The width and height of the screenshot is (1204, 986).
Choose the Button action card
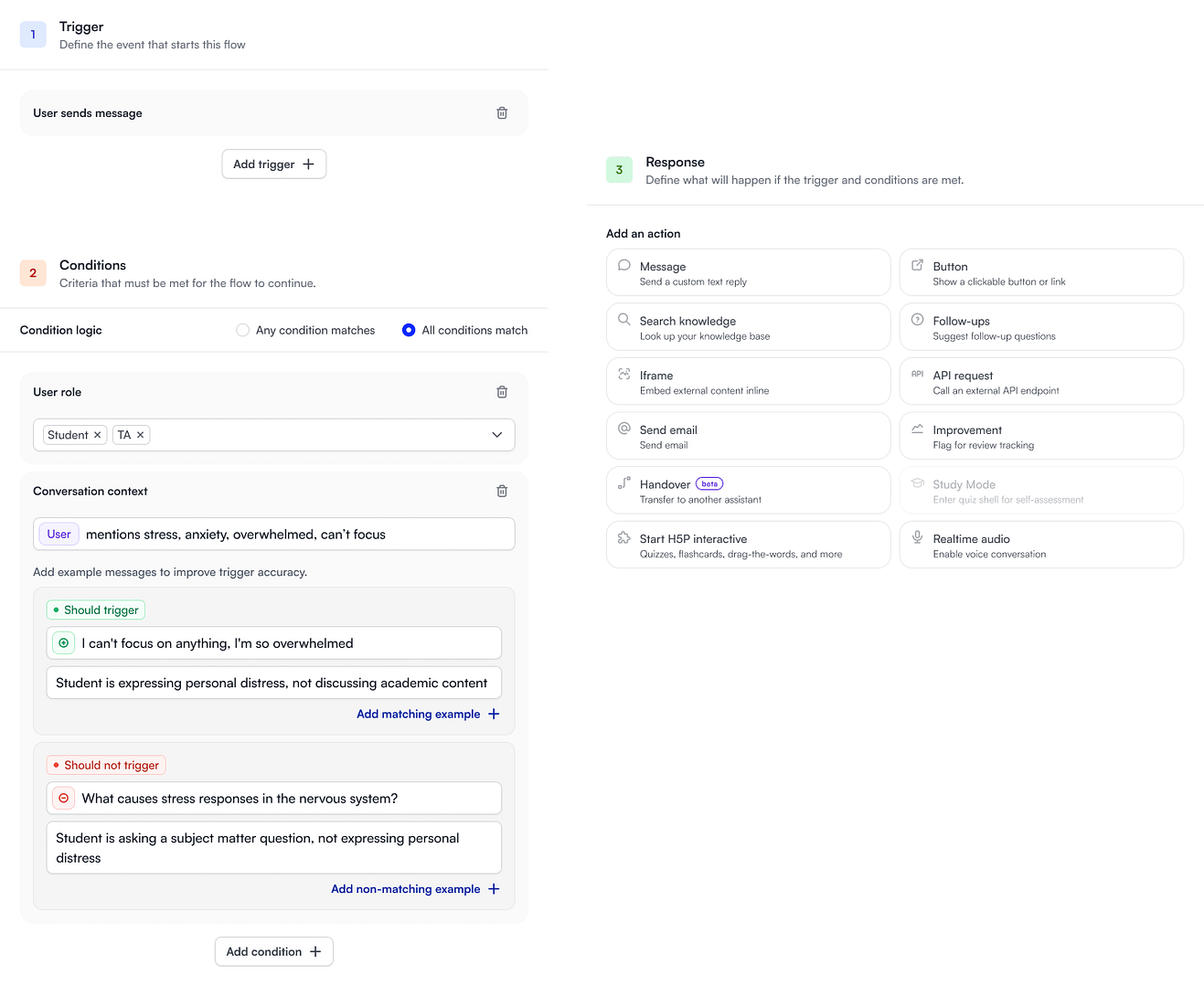1041,272
